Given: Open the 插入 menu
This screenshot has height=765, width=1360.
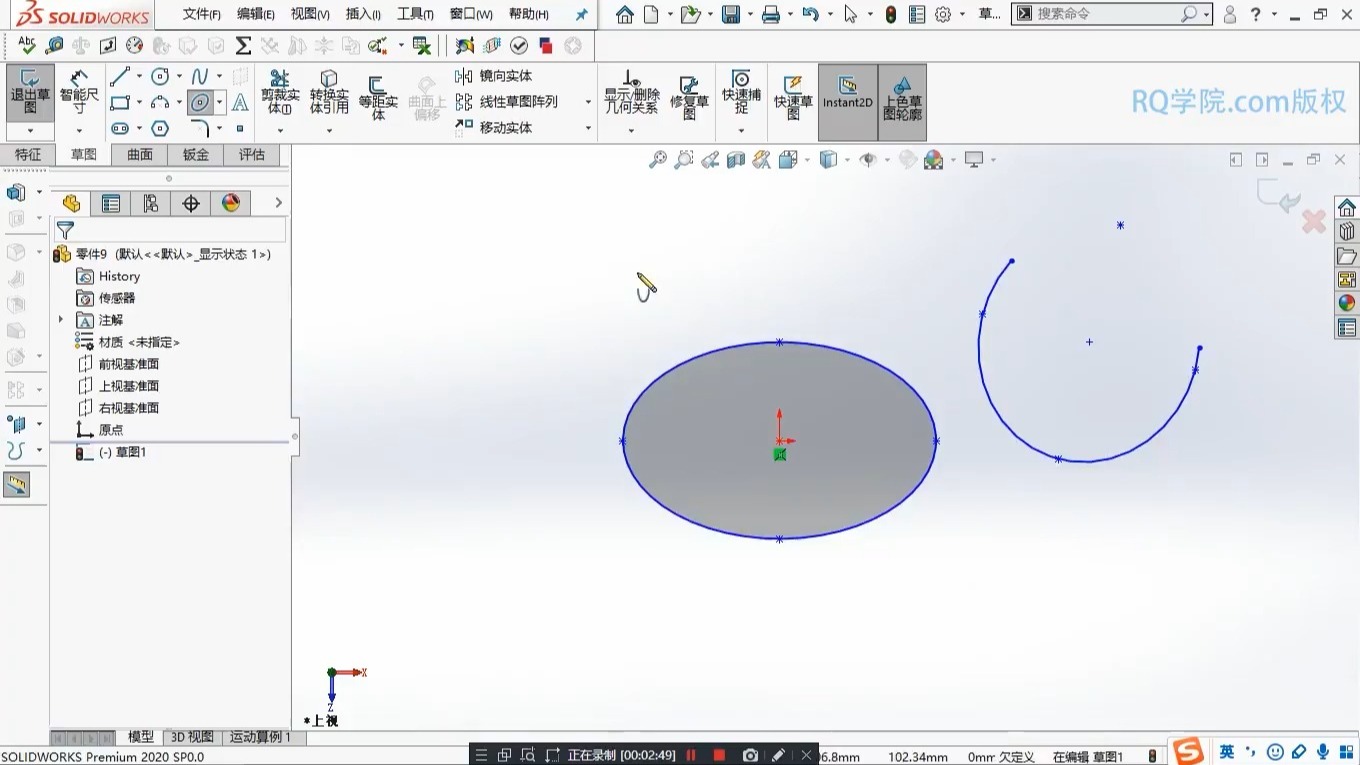Looking at the screenshot, I should 361,14.
